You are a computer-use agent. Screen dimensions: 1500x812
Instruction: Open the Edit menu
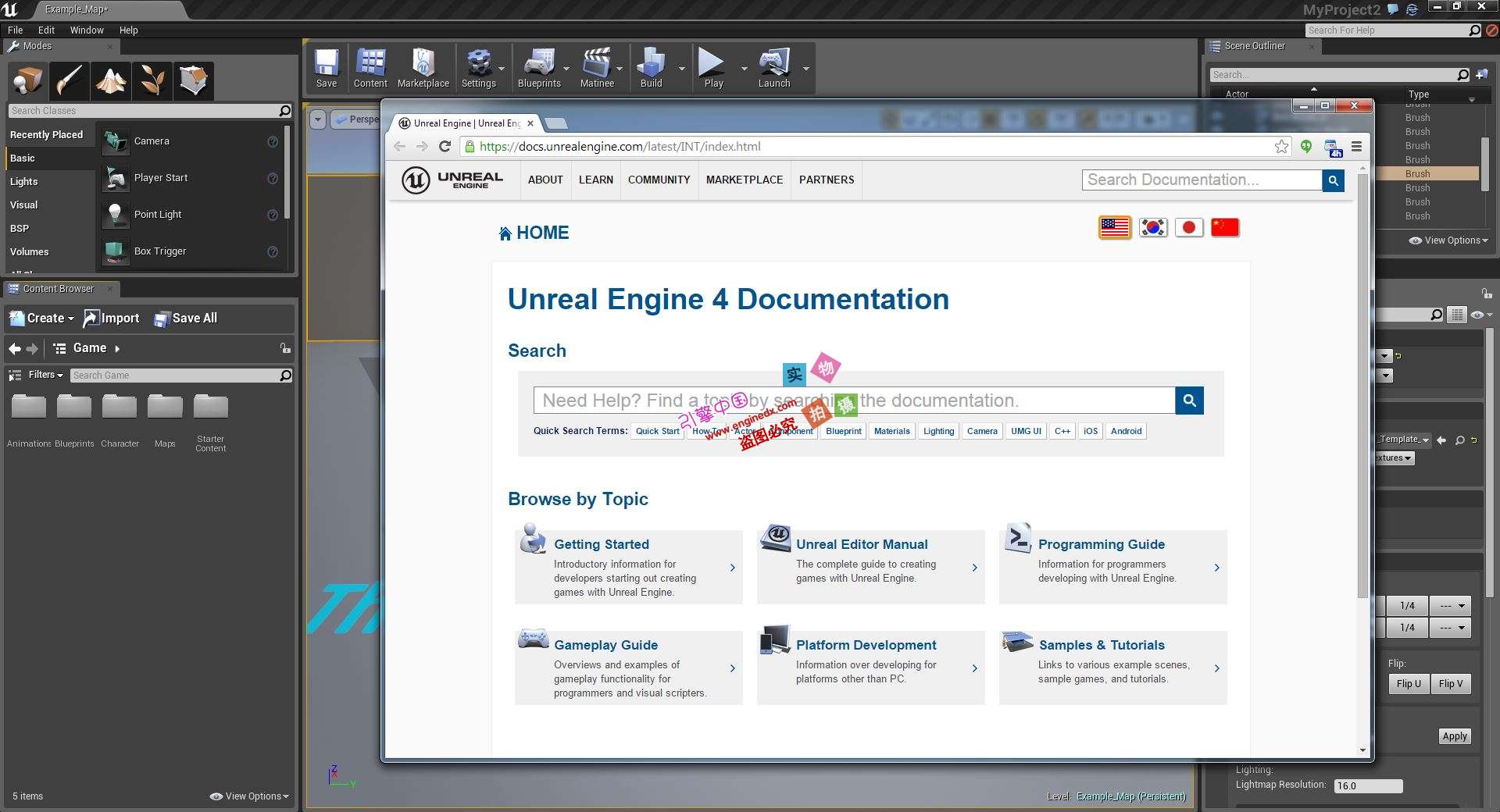[x=46, y=30]
